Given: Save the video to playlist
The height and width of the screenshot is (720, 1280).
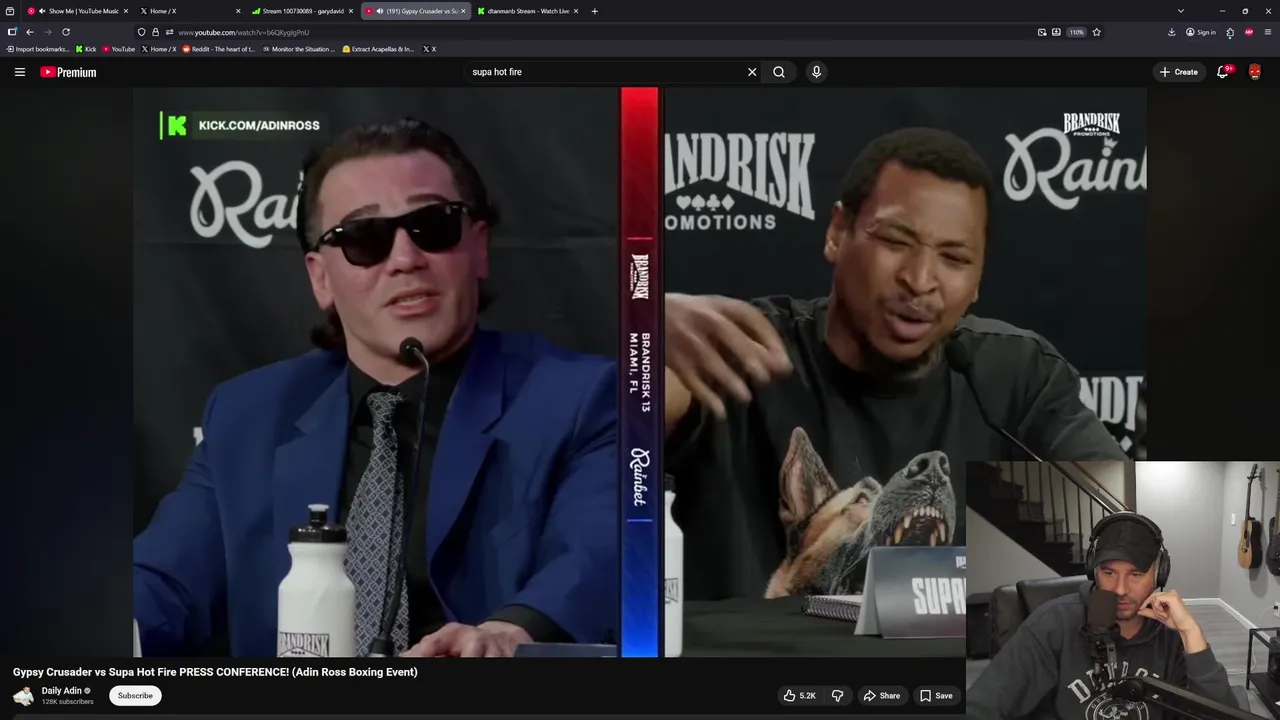Looking at the screenshot, I should click(x=936, y=695).
